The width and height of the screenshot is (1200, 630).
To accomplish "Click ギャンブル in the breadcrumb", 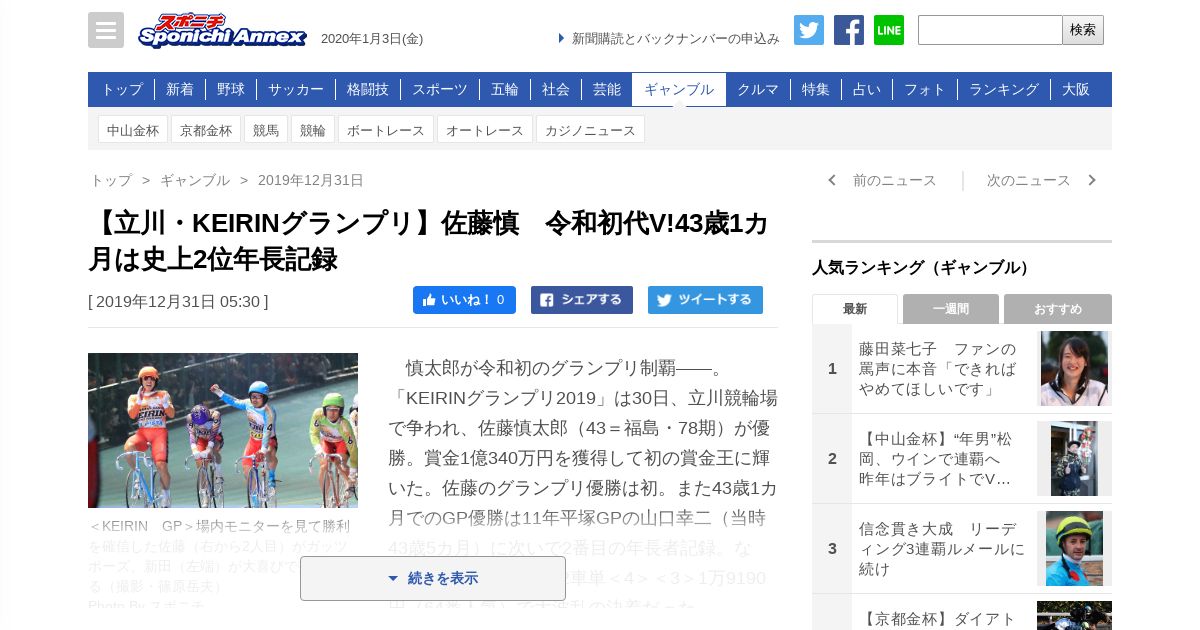I will pyautogui.click(x=195, y=180).
